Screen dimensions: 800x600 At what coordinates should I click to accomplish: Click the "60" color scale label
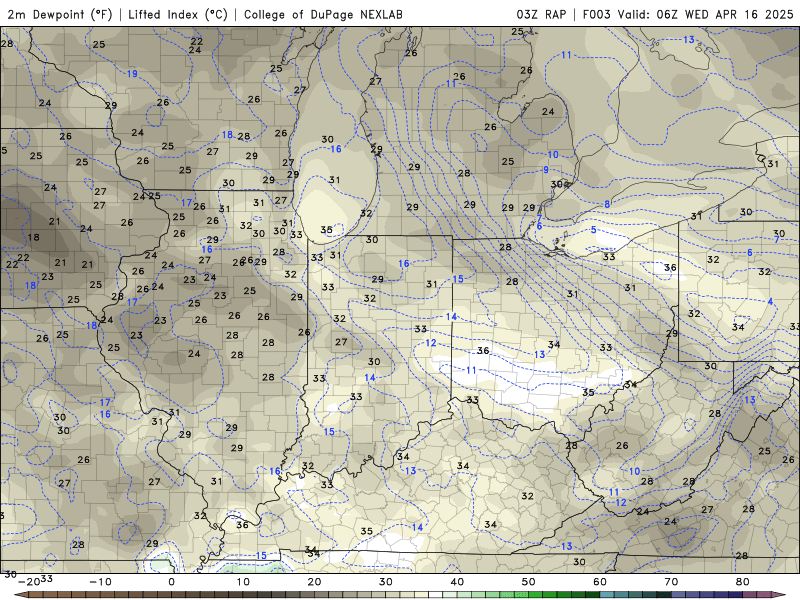tap(600, 582)
